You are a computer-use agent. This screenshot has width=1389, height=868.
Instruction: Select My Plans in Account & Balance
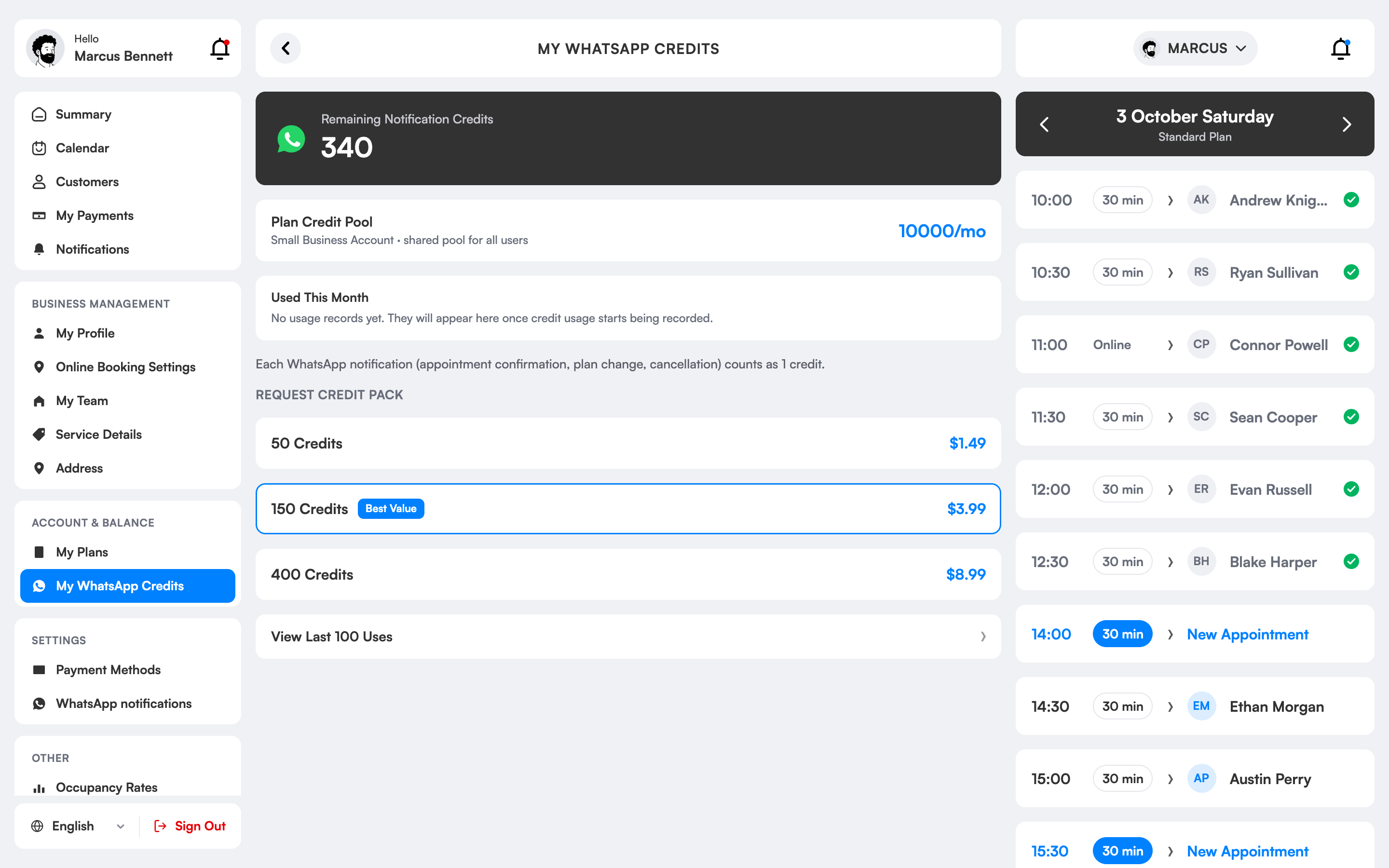[x=127, y=552]
